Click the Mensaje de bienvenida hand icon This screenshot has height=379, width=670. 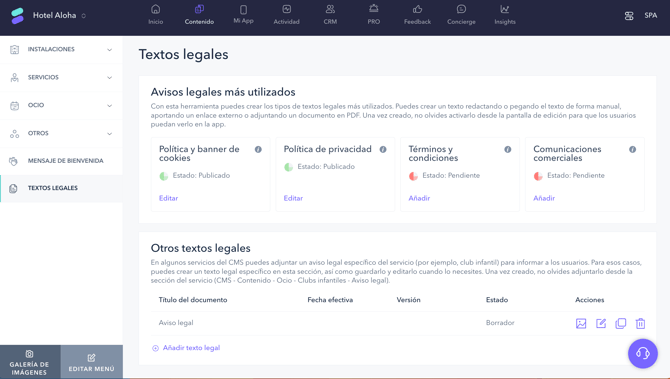click(14, 161)
